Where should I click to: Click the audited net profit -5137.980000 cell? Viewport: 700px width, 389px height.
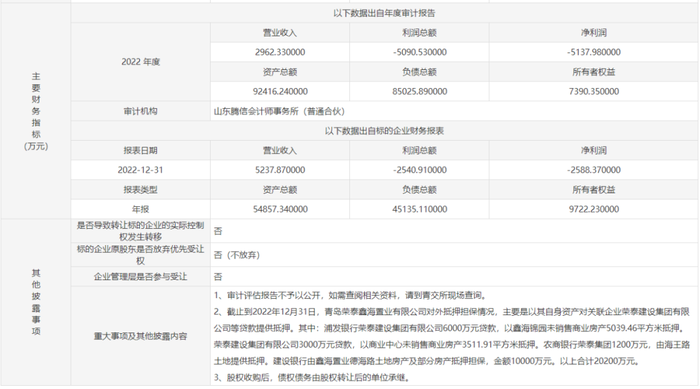[594, 52]
